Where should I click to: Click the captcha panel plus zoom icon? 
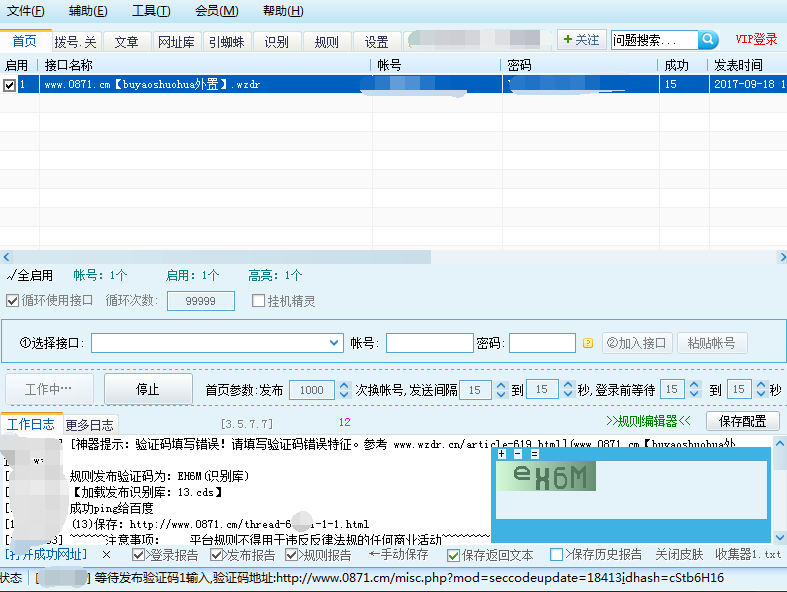pos(501,454)
